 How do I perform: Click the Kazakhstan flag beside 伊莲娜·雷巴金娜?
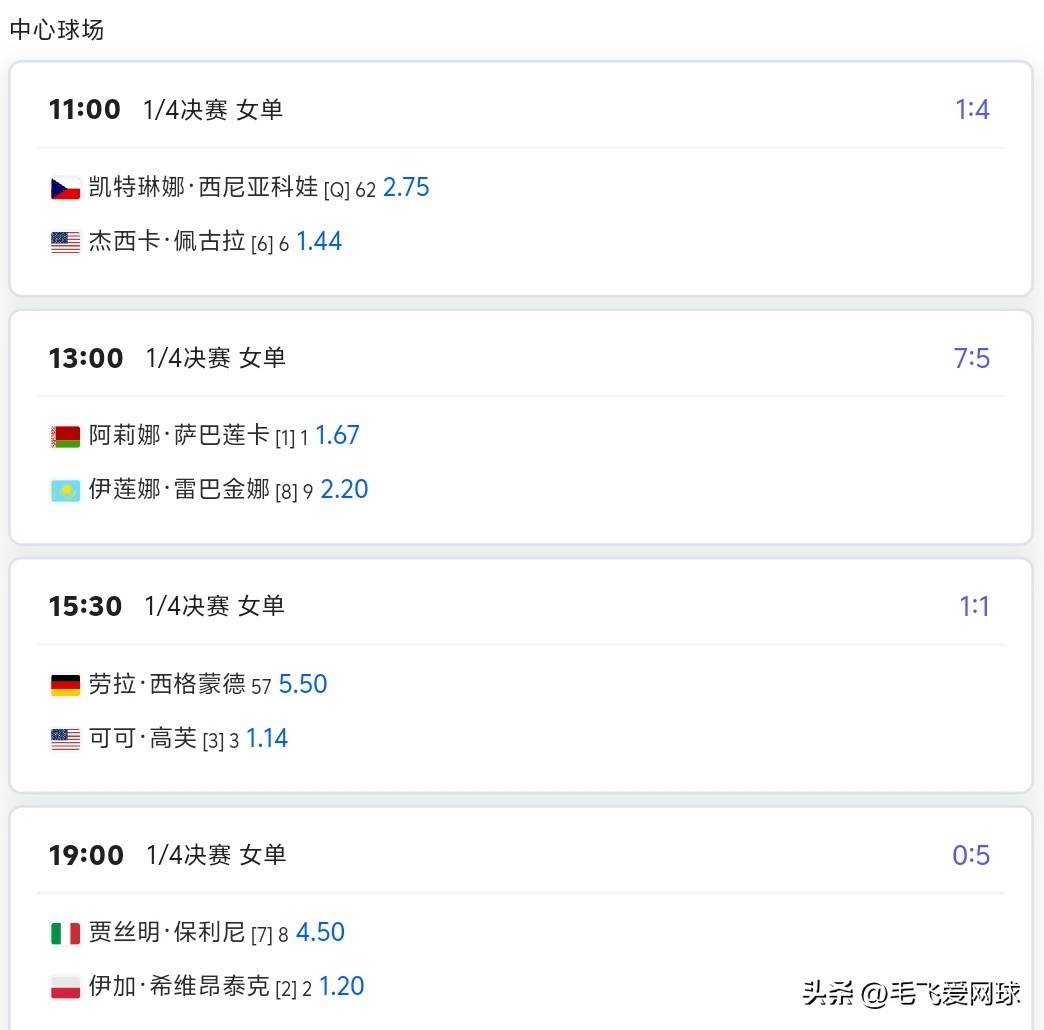(x=66, y=490)
